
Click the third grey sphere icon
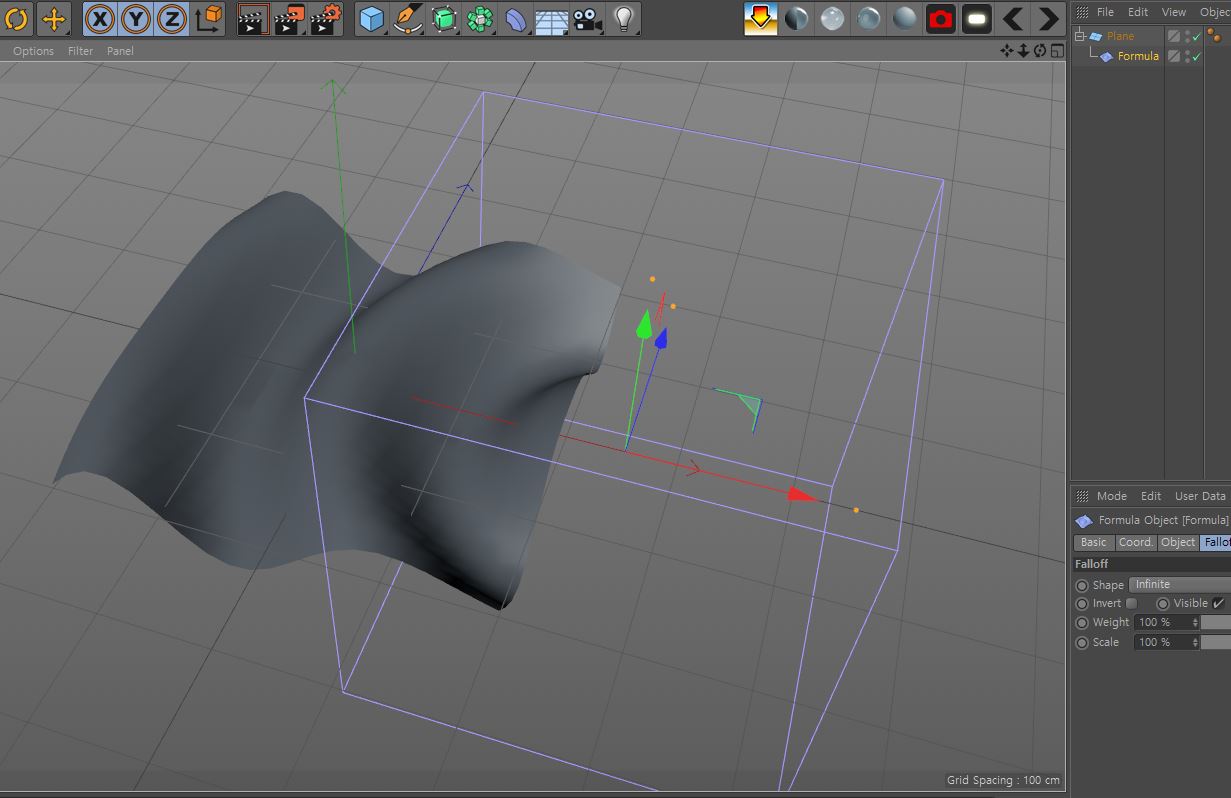pyautogui.click(x=869, y=18)
